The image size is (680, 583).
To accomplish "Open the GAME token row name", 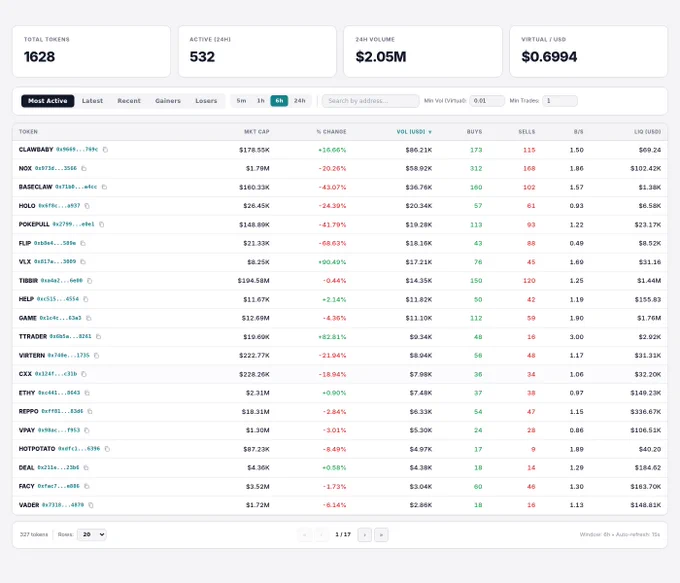I will tap(28, 318).
